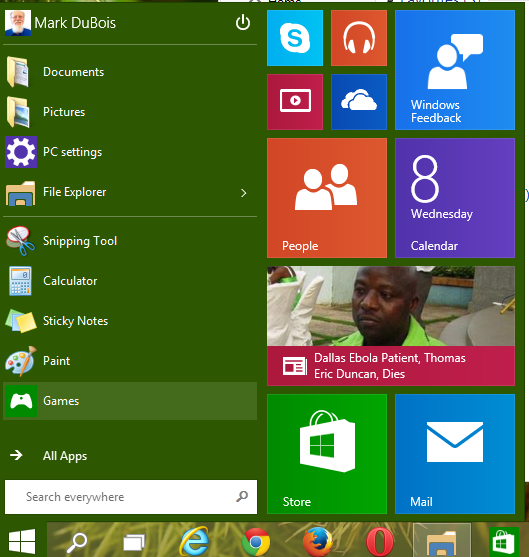This screenshot has width=529, height=557.
Task: Open Mark DuBois user account menu
Action: 60,23
